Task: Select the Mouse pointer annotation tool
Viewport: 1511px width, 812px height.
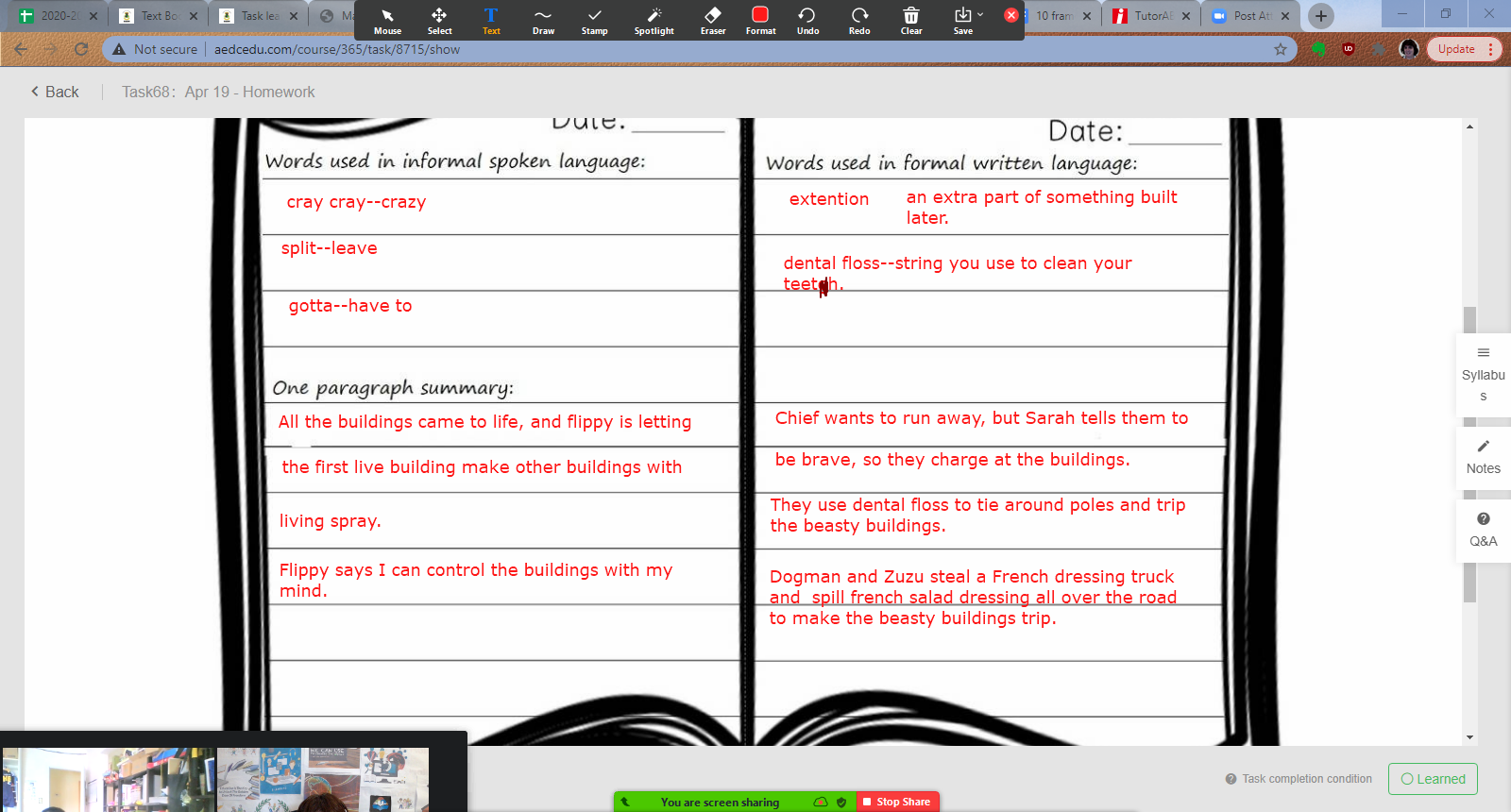Action: (x=387, y=21)
